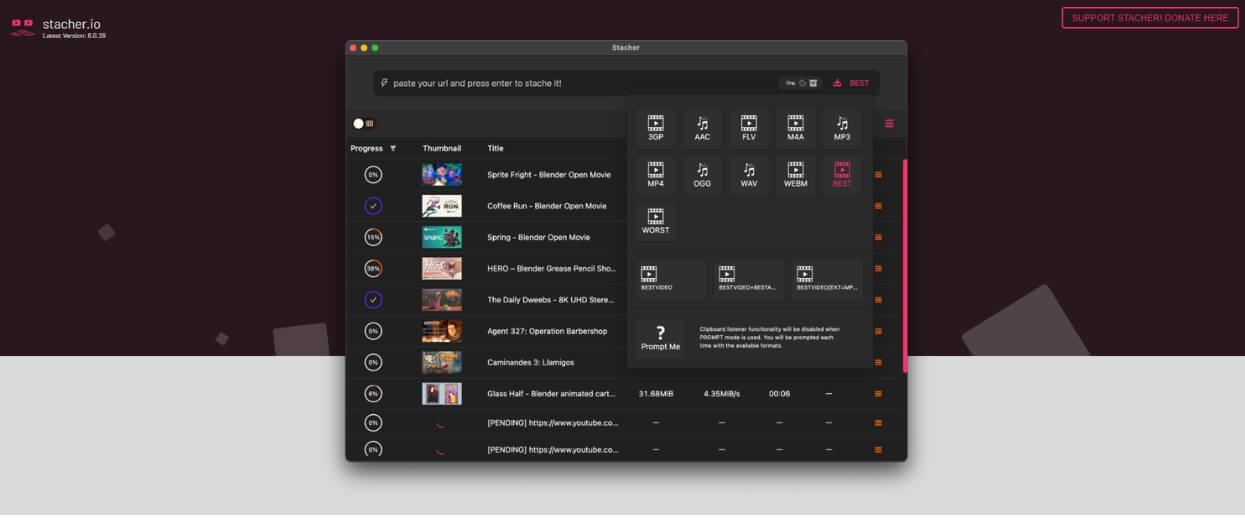Click title 'Caminandes 3: Llamigos'
Viewport: 1245px width, 530px height.
[x=531, y=362]
